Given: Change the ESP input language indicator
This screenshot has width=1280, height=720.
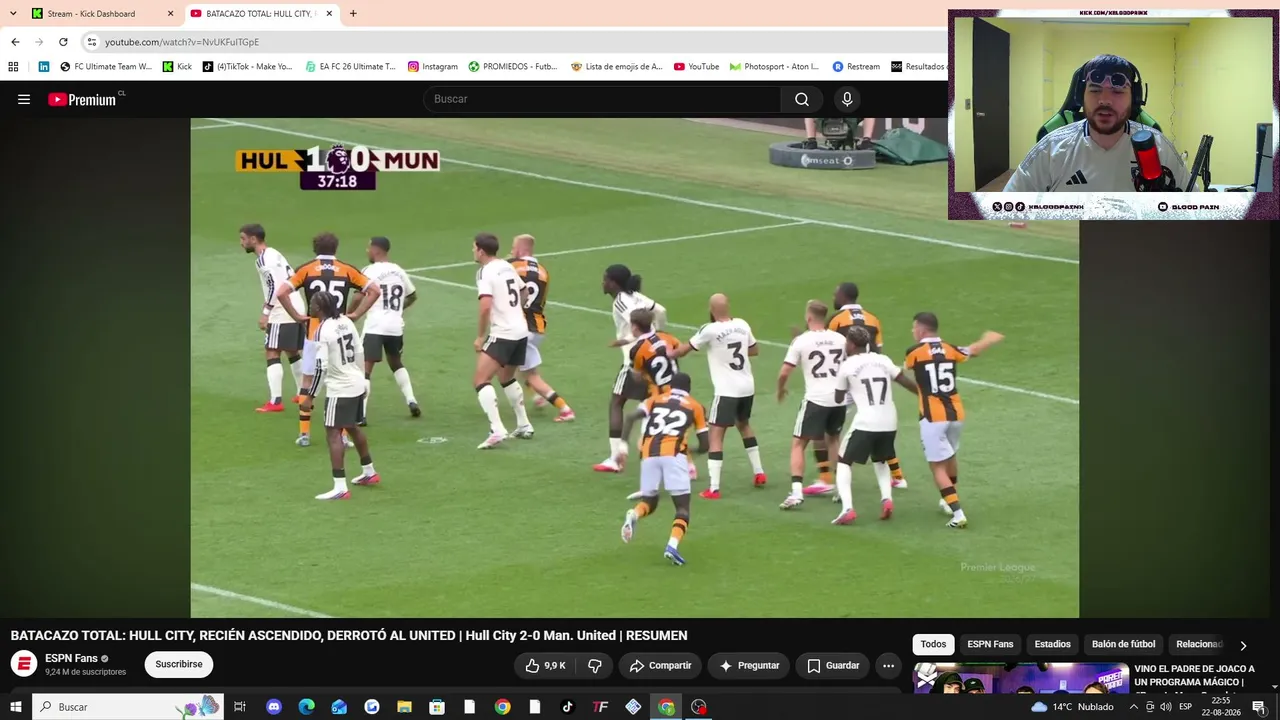Looking at the screenshot, I should point(1186,707).
